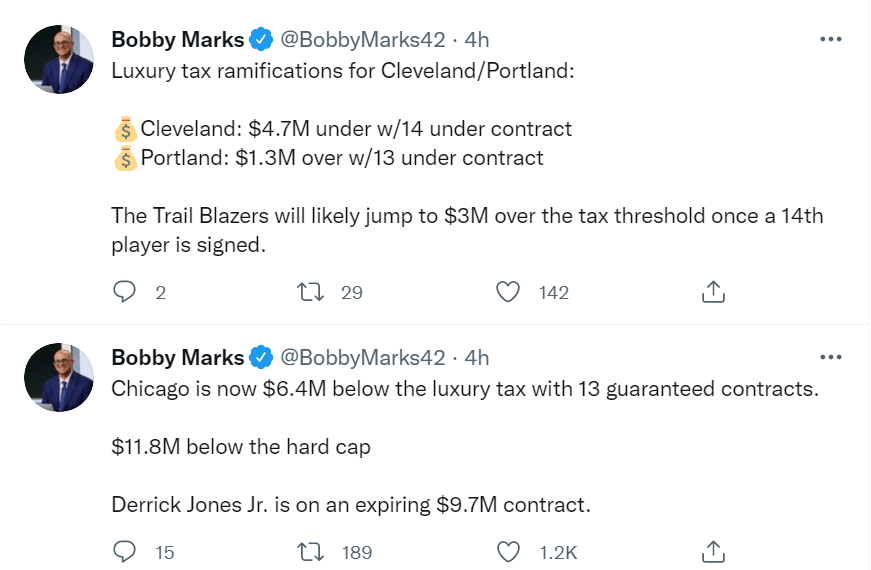View Bobby Marks avatar on the Chicago tweet
The width and height of the screenshot is (871, 570).
point(59,378)
